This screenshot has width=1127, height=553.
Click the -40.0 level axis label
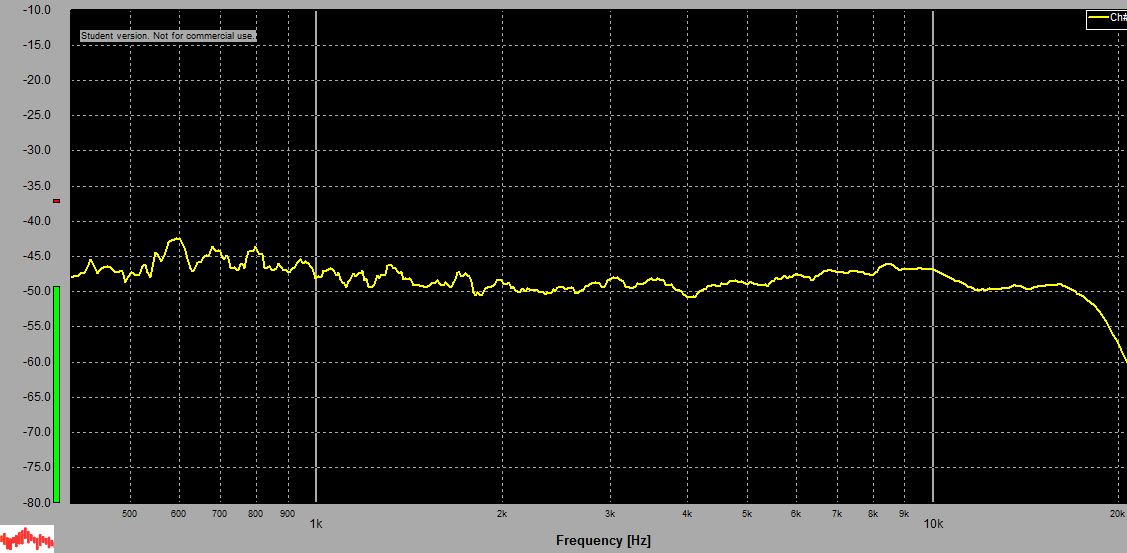point(37,221)
